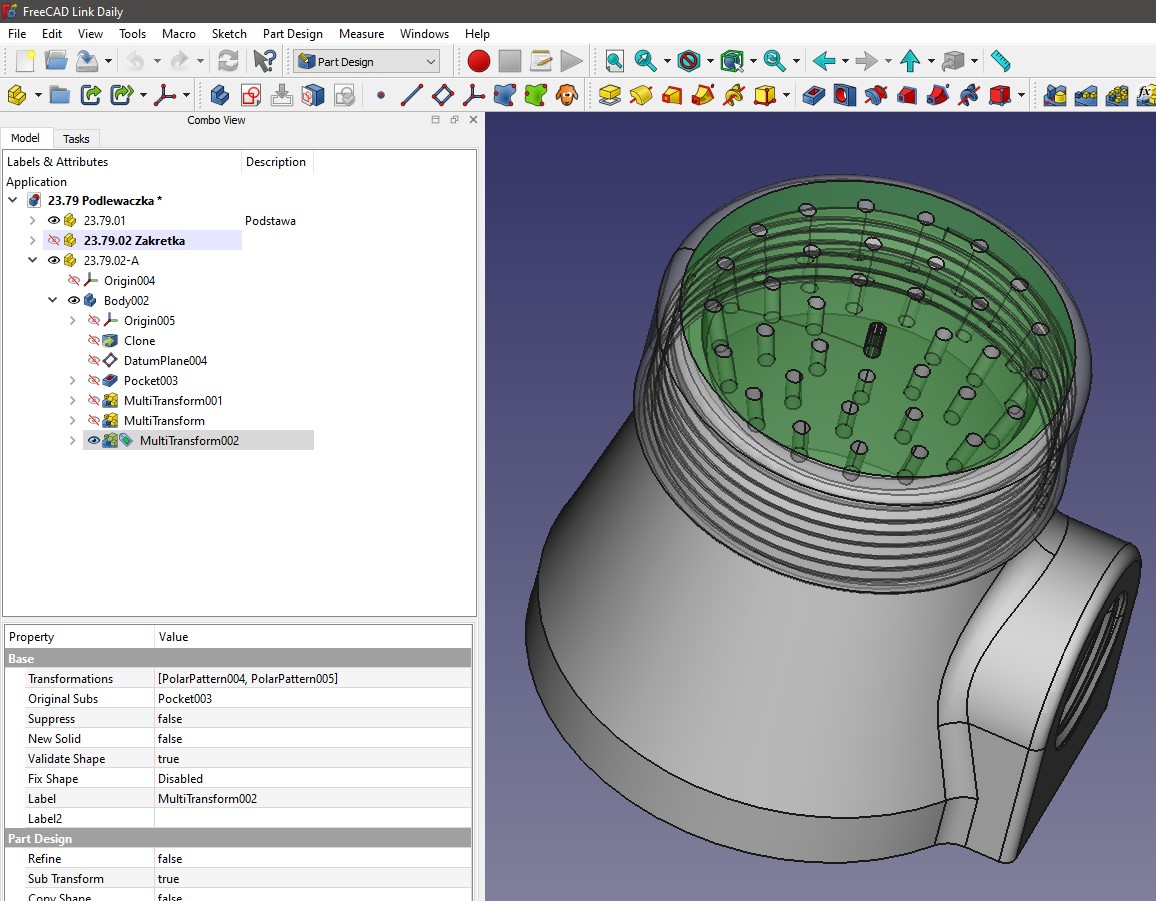1156x901 pixels.
Task: Collapse the Body002 tree node
Action: [53, 301]
